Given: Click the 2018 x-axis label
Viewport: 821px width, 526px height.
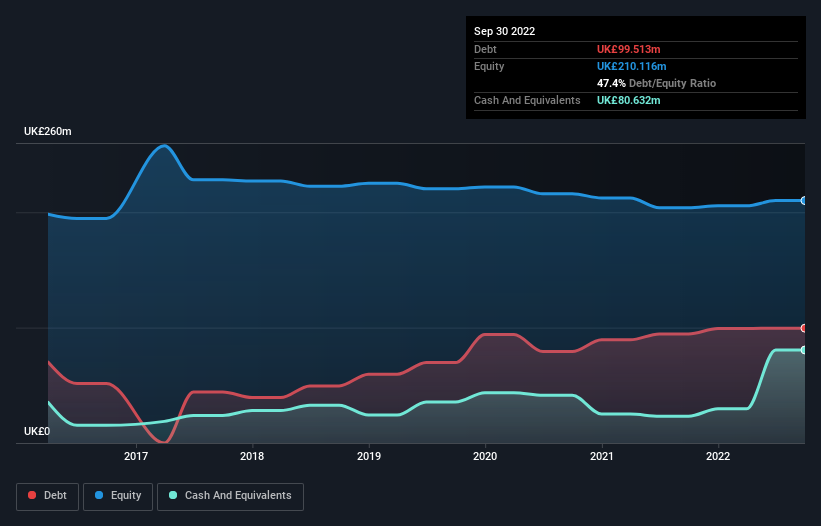Looking at the screenshot, I should point(252,456).
